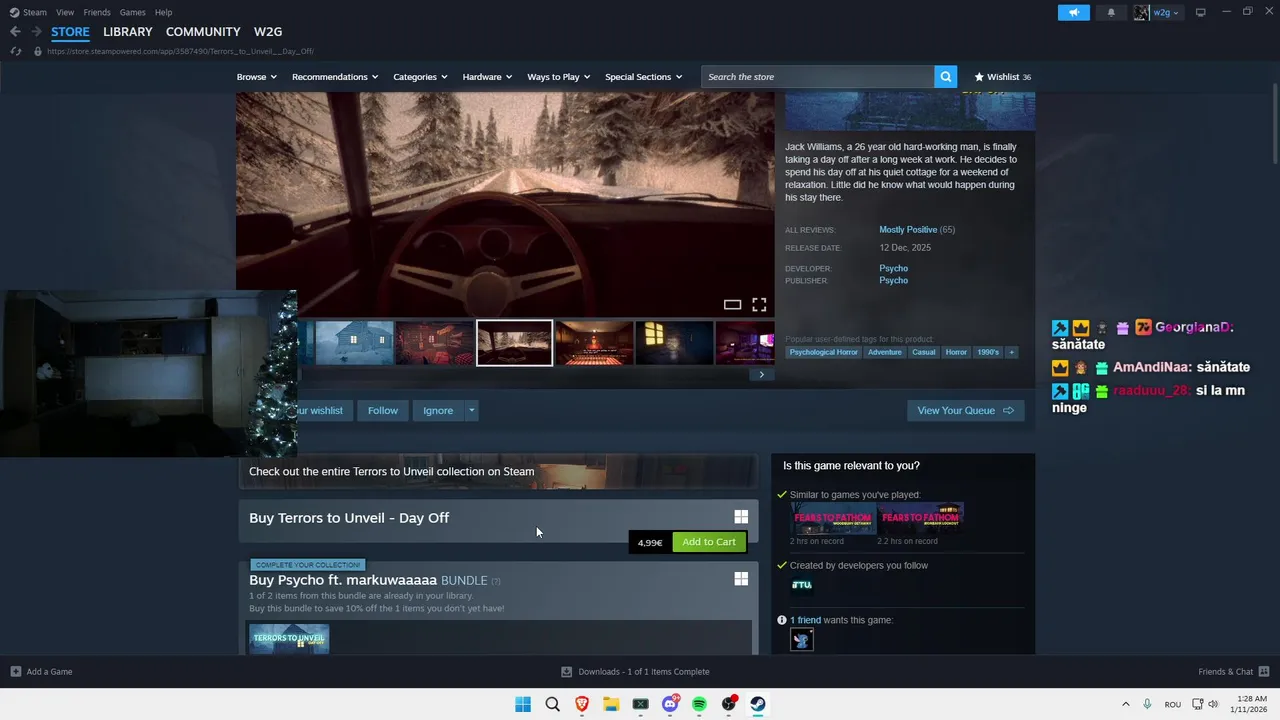Expand the Recommendations dropdown
Screen dimensions: 1280x720
coord(335,77)
